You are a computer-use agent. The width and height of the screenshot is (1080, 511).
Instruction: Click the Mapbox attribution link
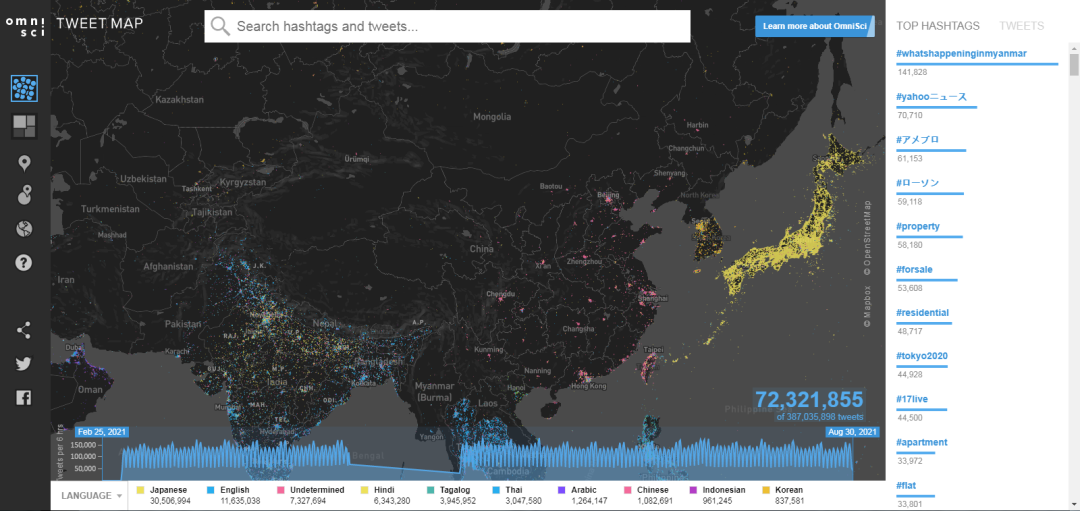[867, 306]
